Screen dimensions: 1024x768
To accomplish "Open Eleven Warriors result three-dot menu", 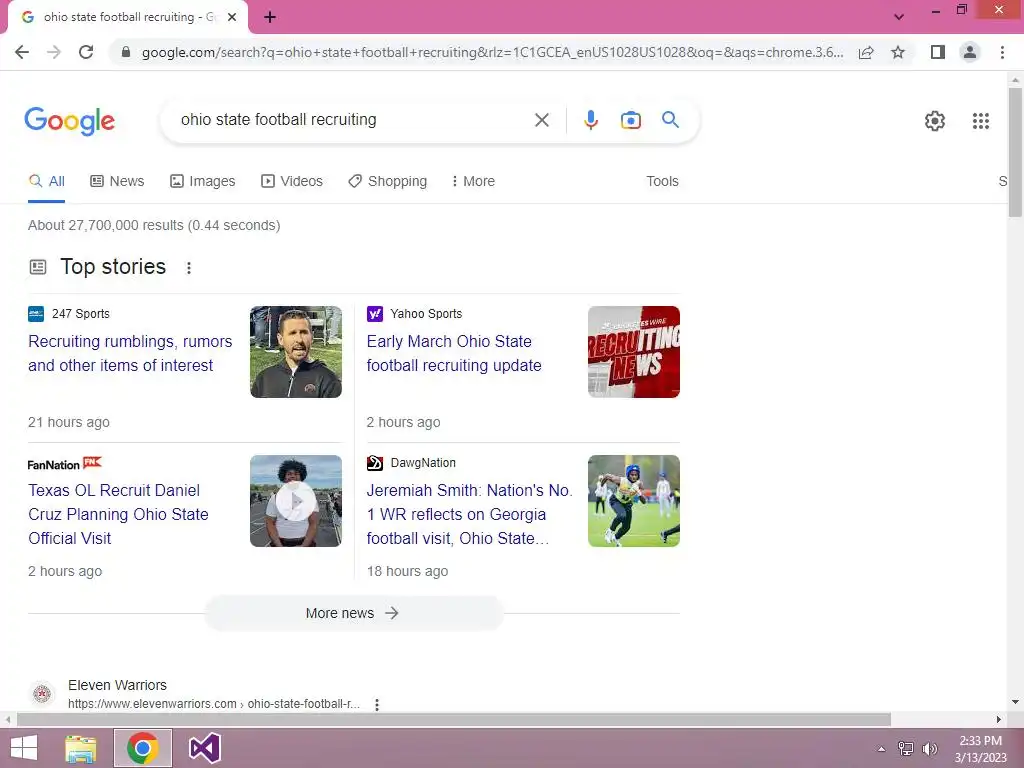I will click(377, 704).
